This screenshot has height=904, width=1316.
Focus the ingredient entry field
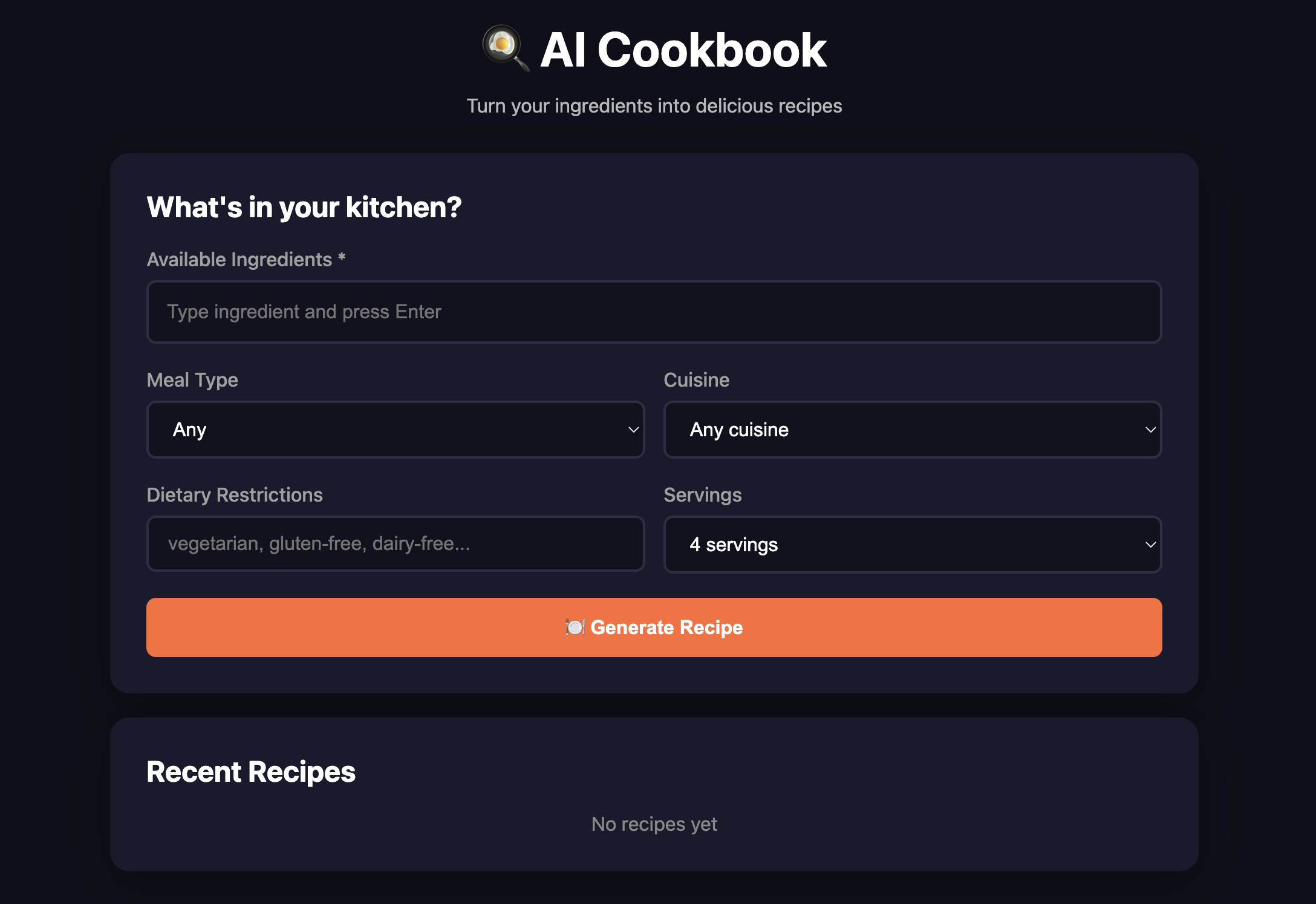(x=654, y=312)
